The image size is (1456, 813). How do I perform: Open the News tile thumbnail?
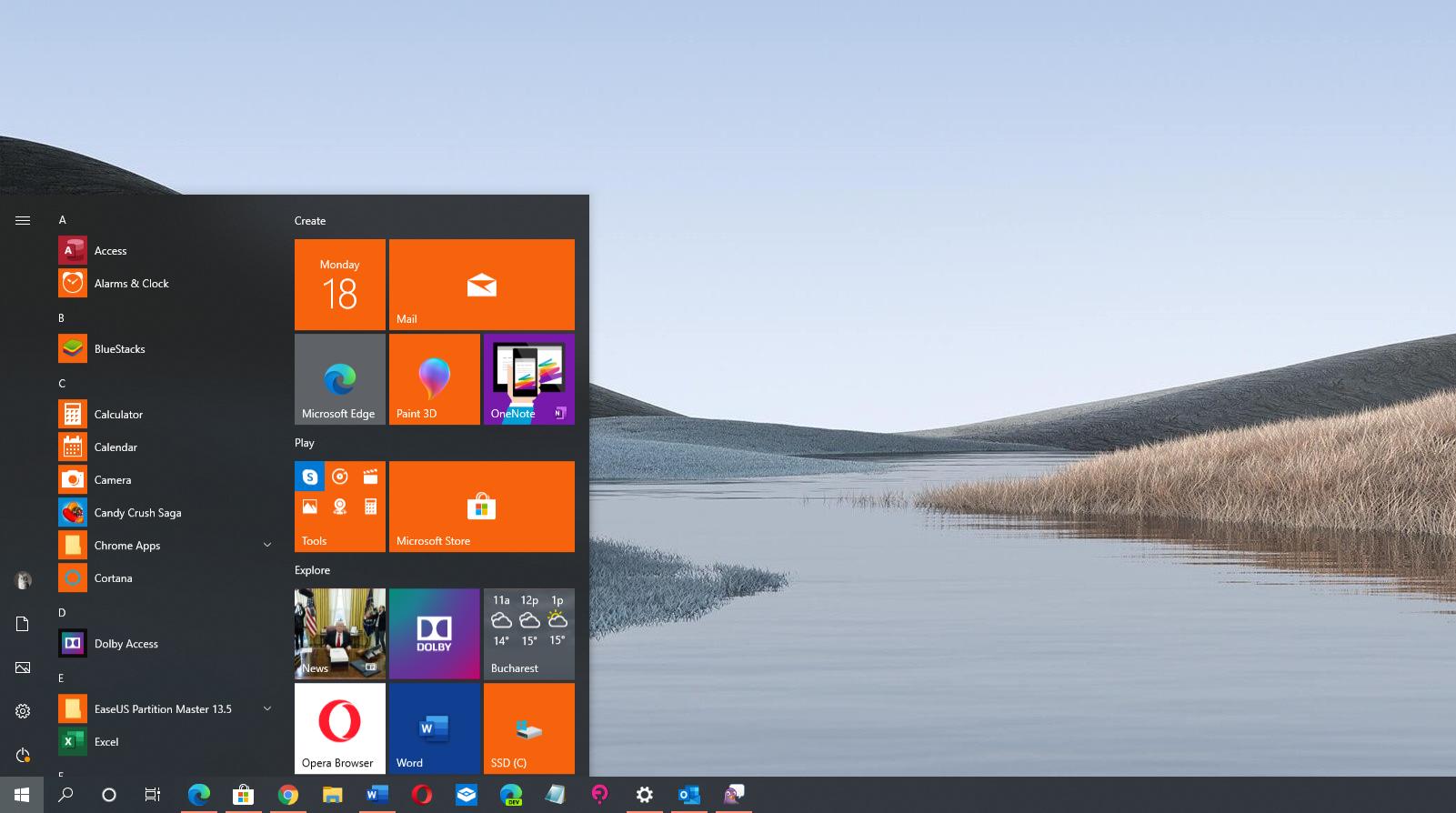coord(340,634)
